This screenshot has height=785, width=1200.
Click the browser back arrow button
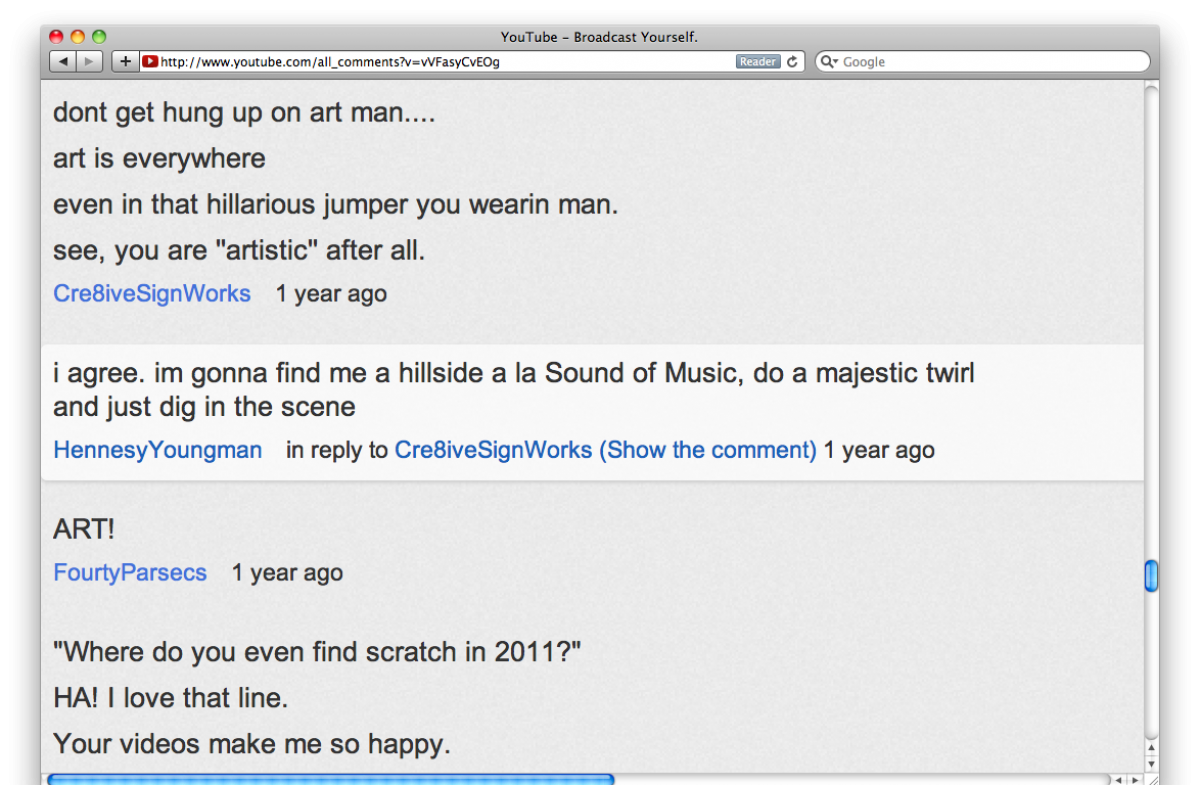pyautogui.click(x=63, y=62)
